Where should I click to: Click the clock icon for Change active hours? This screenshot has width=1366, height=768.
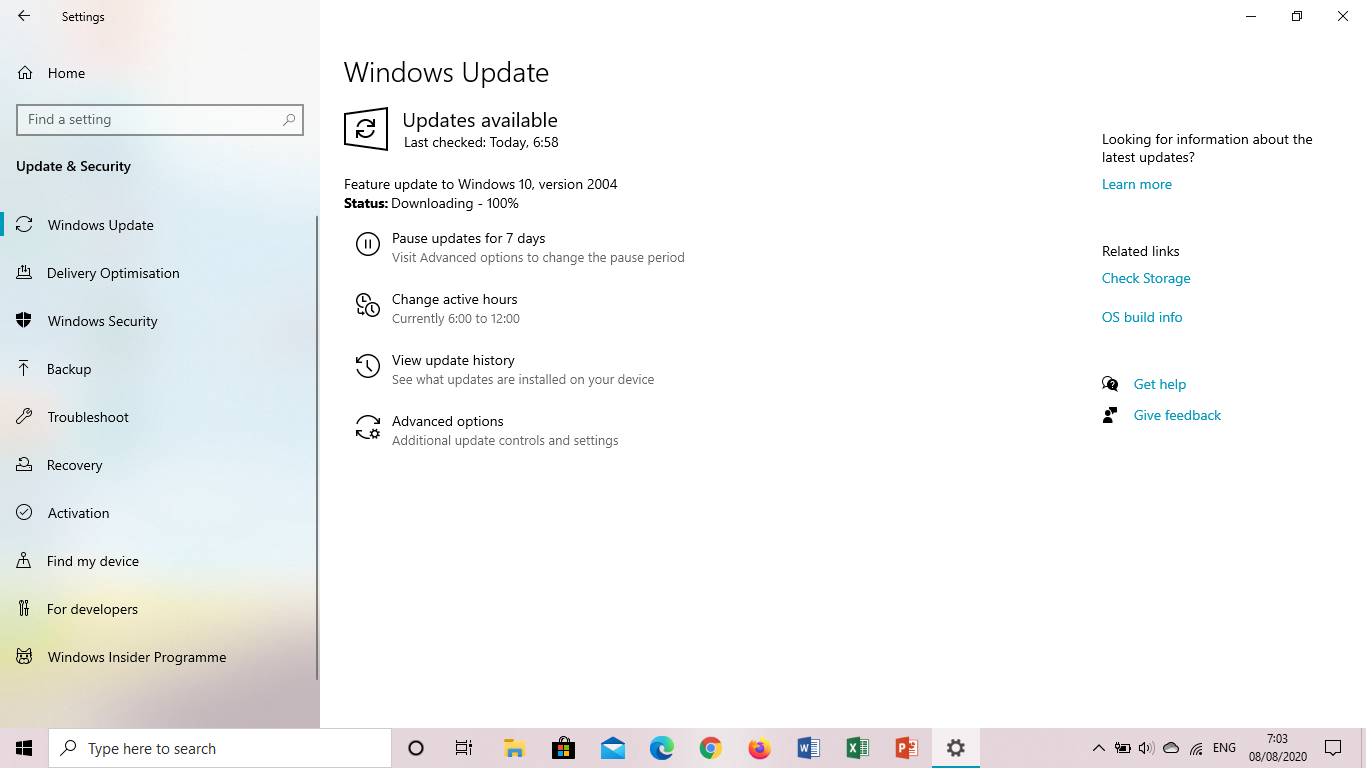click(368, 305)
